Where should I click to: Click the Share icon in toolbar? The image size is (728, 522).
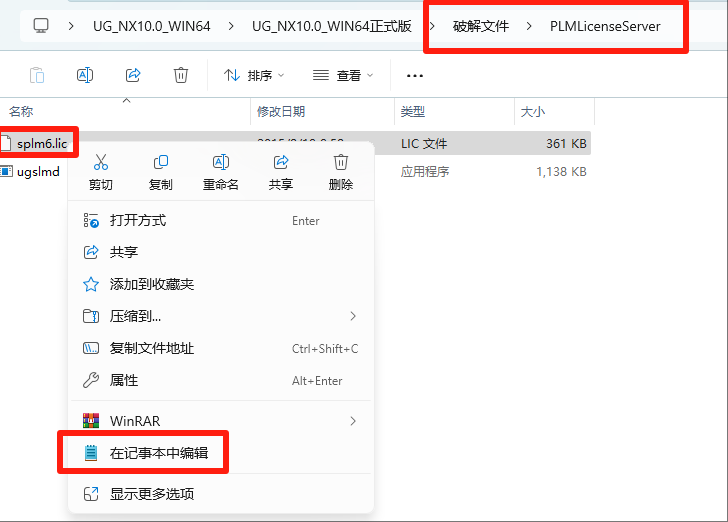[x=133, y=75]
